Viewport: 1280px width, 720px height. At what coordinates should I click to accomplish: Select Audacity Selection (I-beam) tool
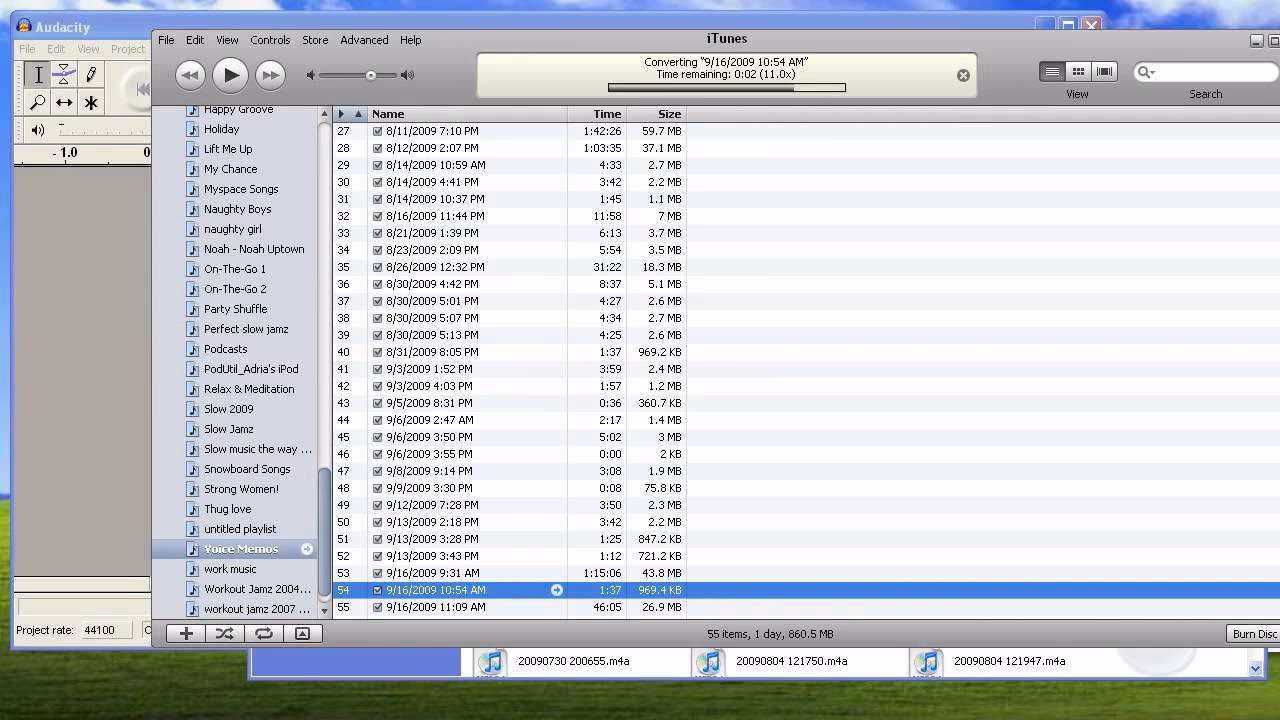38,75
